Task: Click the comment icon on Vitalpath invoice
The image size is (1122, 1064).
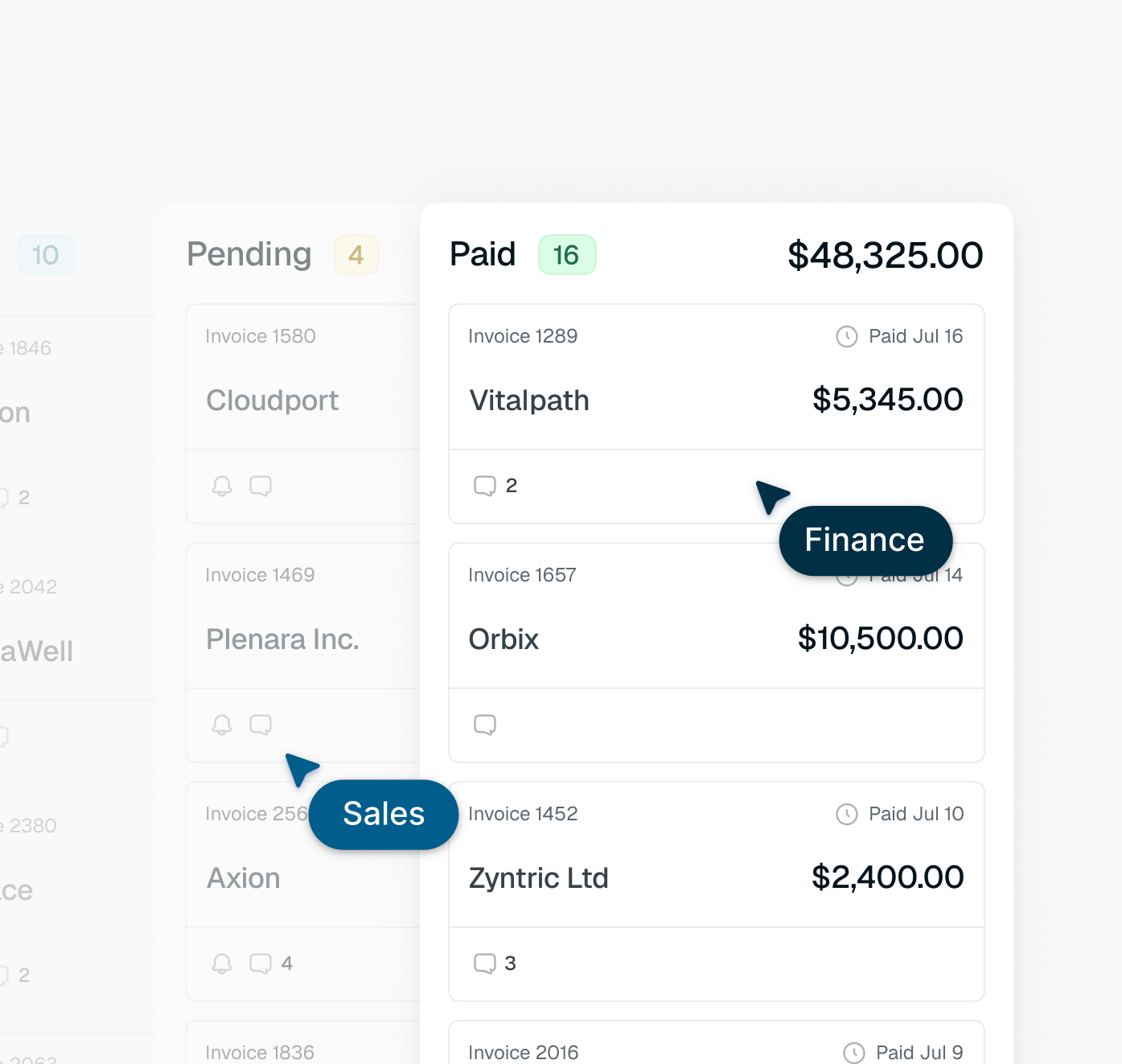Action: (x=485, y=486)
